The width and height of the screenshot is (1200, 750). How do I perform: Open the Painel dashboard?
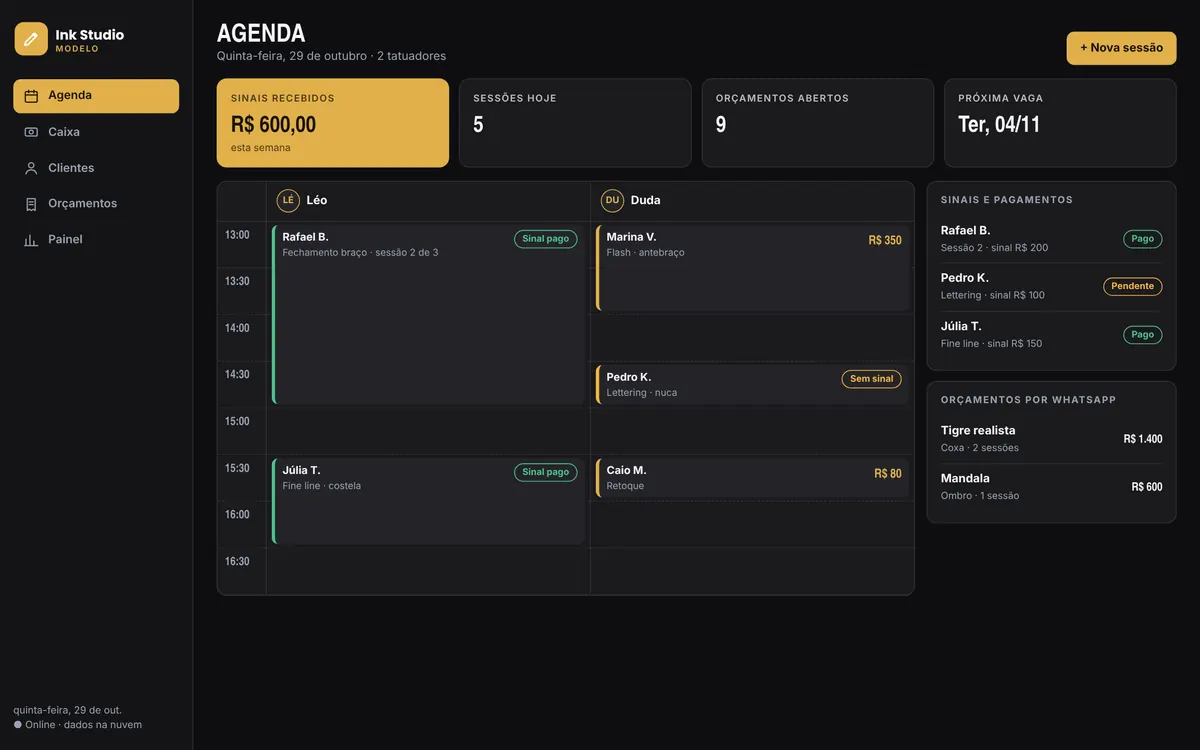click(x=96, y=240)
